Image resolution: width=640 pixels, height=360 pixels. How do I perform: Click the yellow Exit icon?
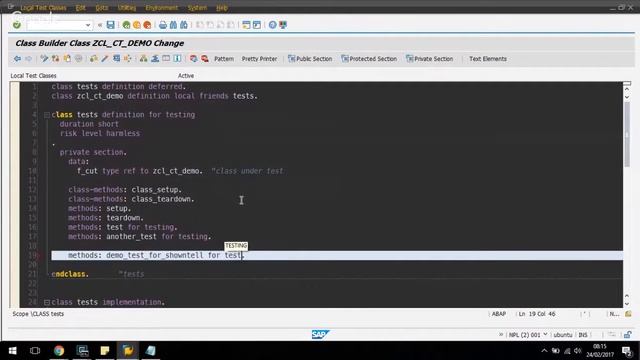137,25
